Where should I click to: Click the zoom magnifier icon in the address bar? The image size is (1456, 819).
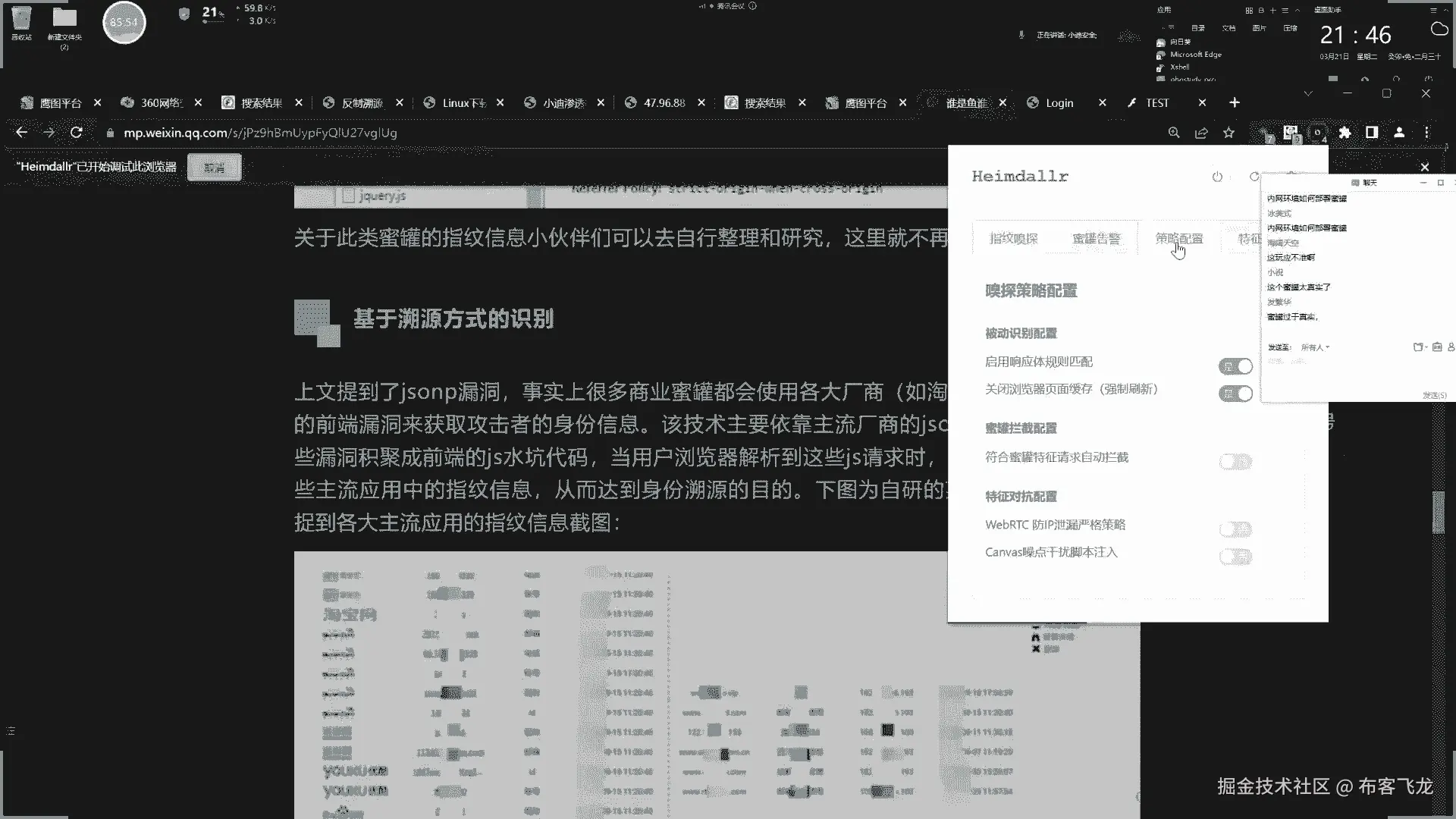pyautogui.click(x=1174, y=133)
